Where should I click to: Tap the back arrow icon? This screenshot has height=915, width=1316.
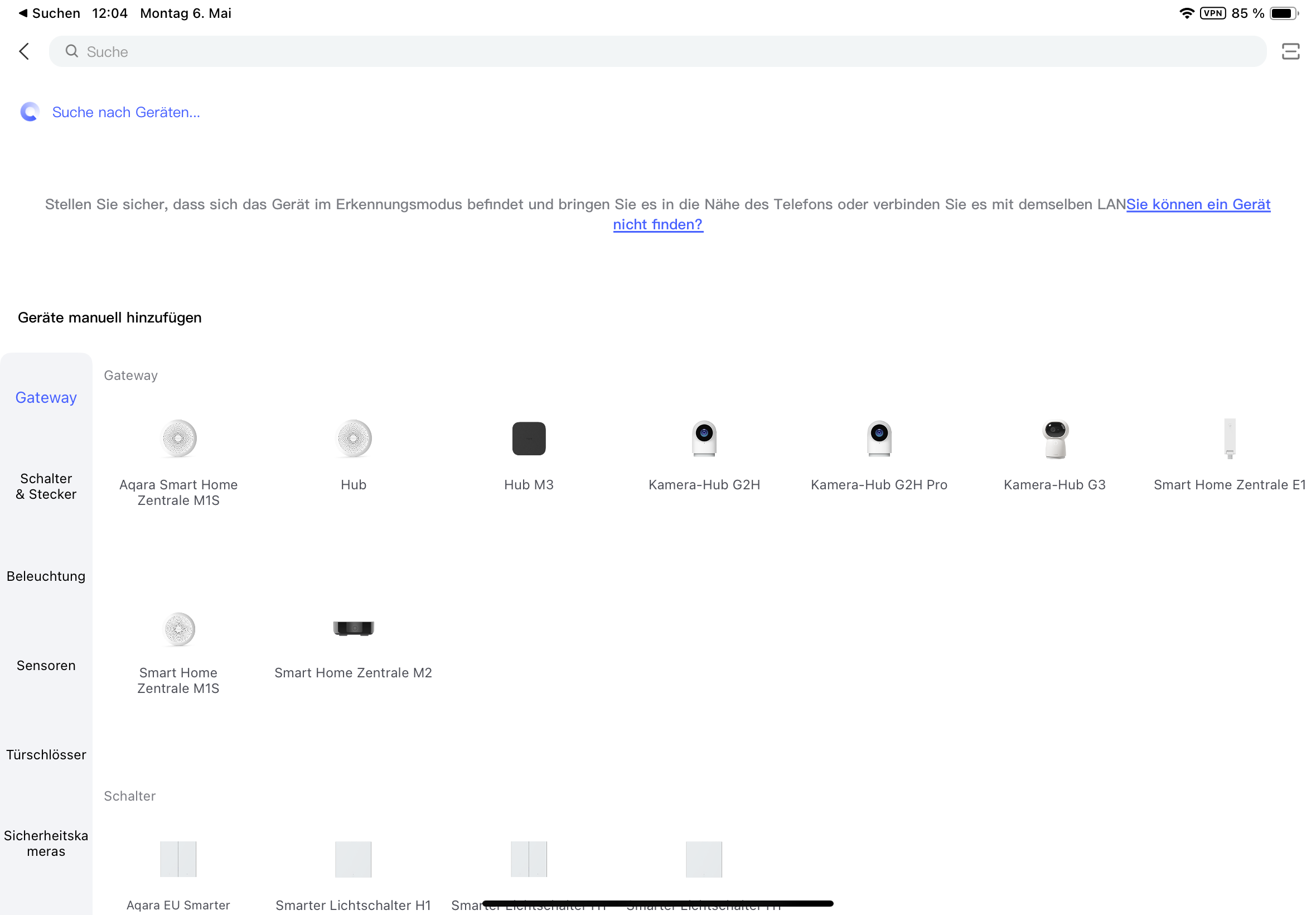coord(24,51)
